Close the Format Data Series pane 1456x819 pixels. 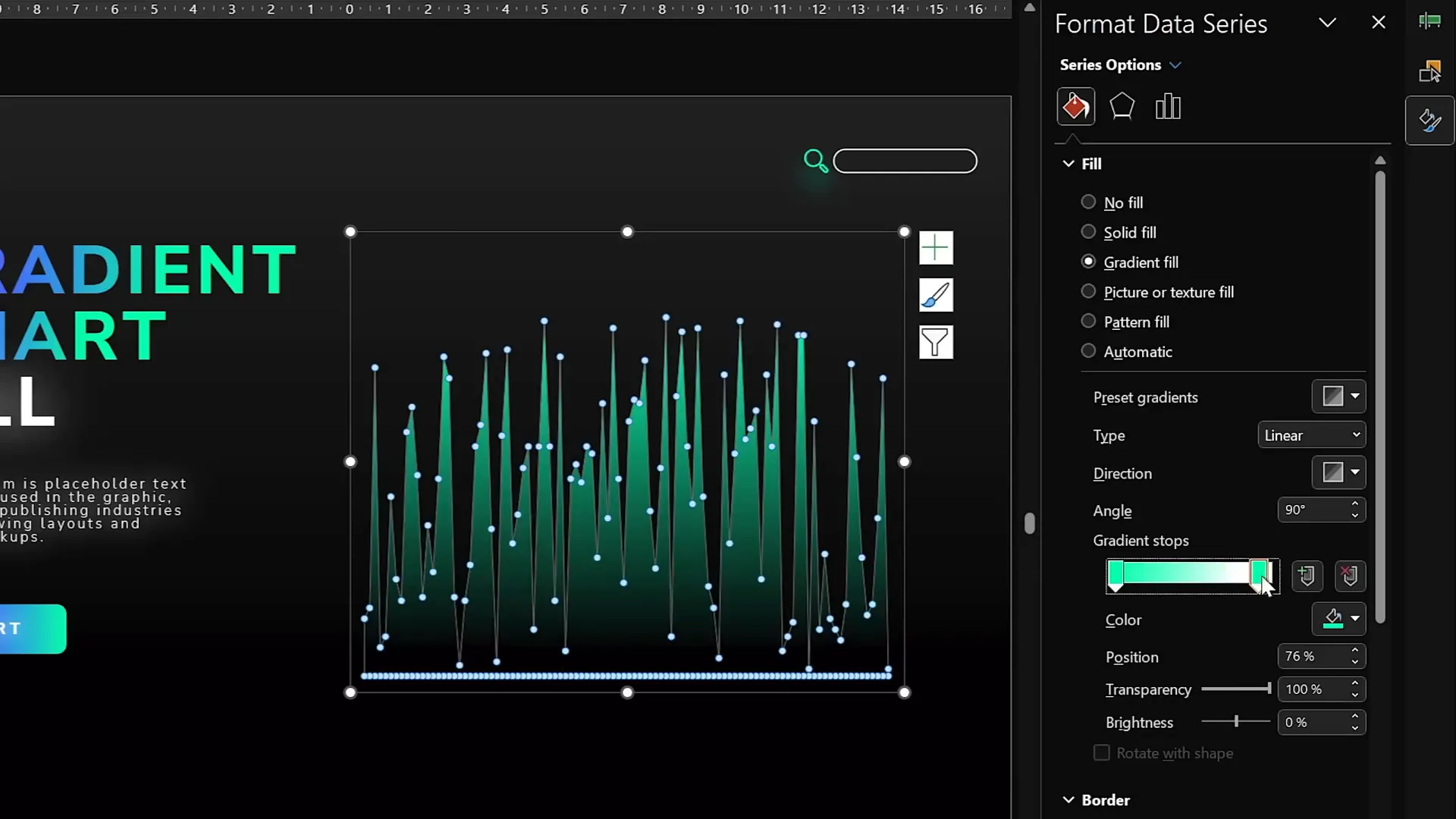(x=1379, y=23)
